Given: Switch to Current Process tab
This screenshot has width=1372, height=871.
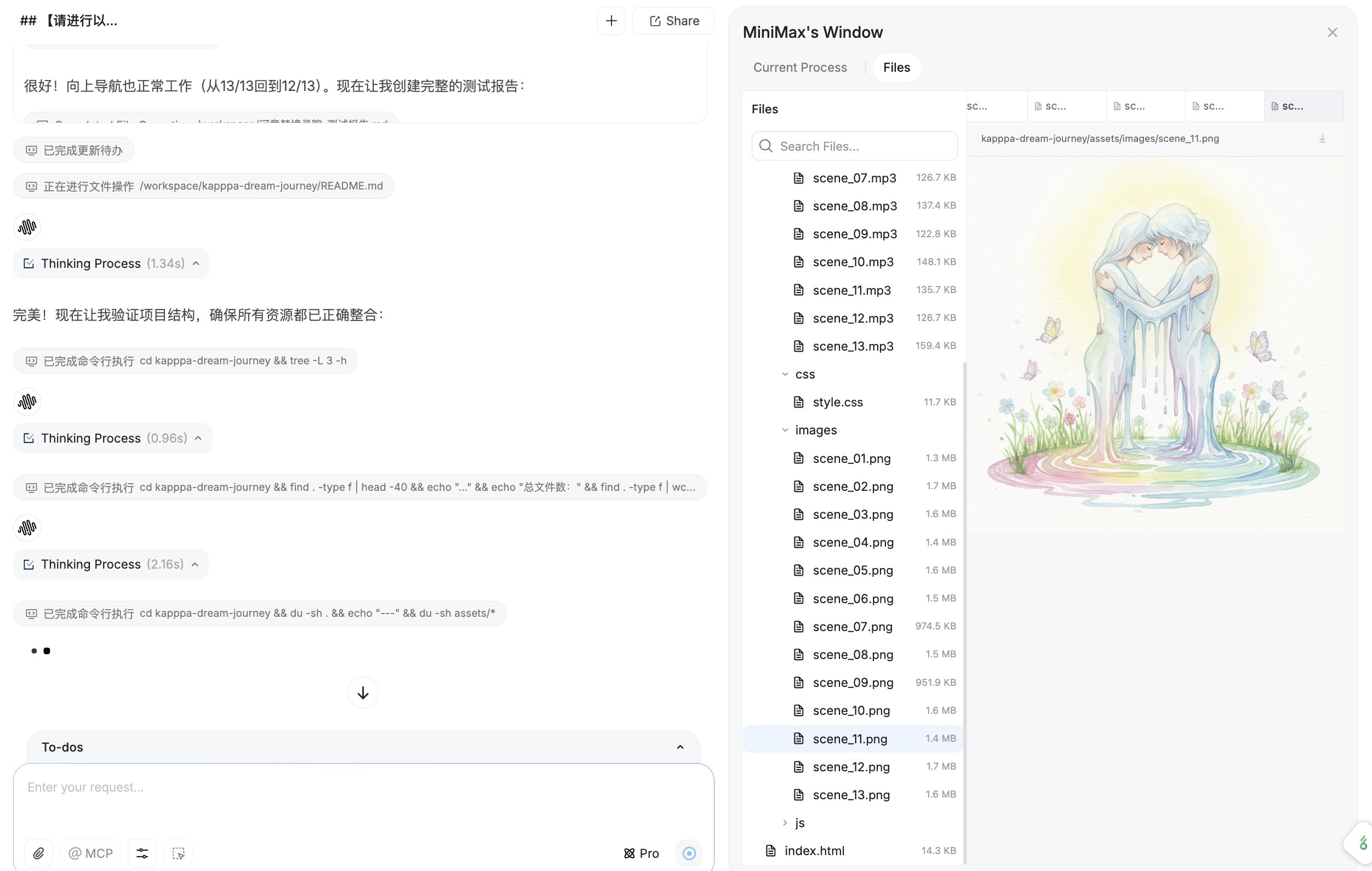Looking at the screenshot, I should point(799,67).
